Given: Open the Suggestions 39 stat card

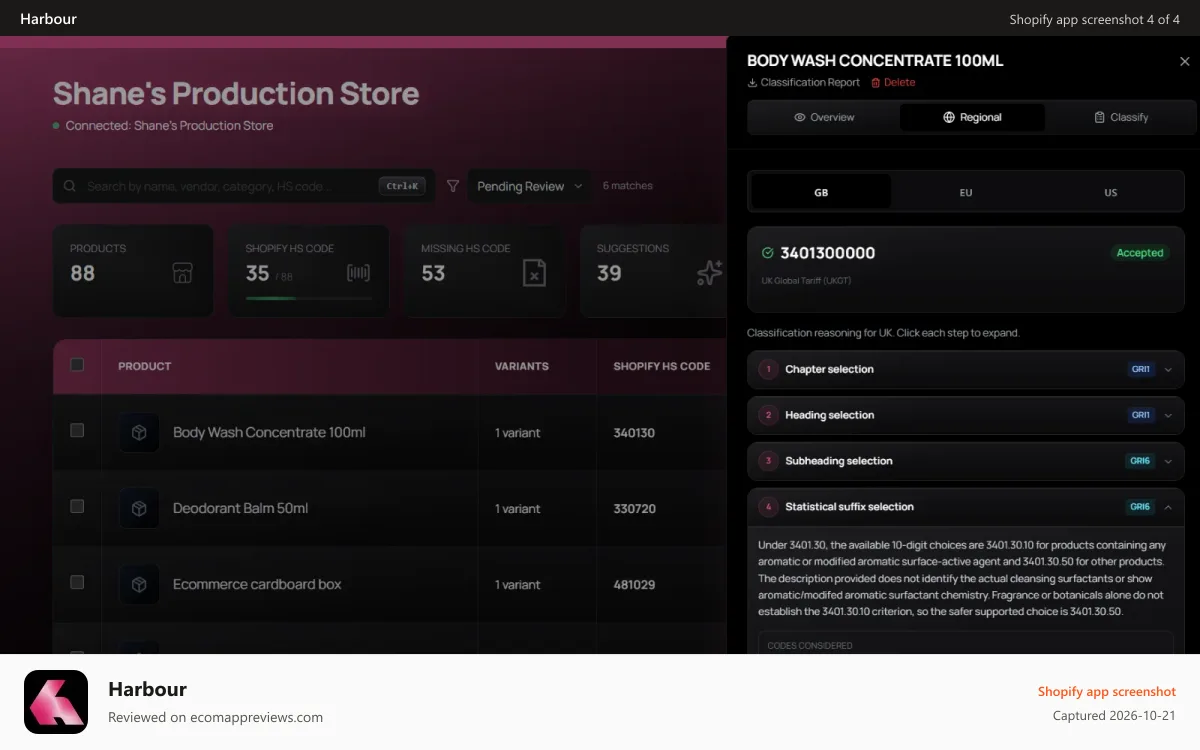Looking at the screenshot, I should click(x=653, y=271).
